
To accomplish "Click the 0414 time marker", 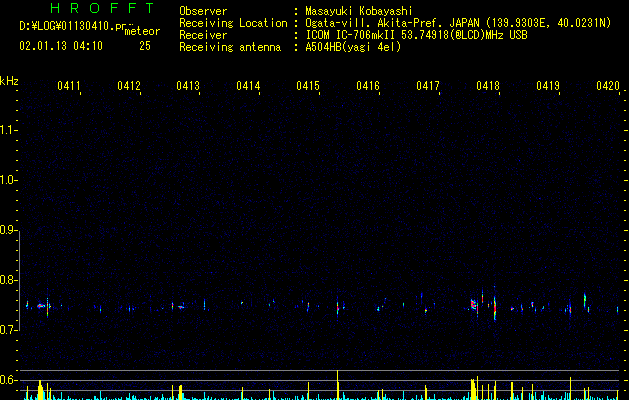I will click(248, 86).
